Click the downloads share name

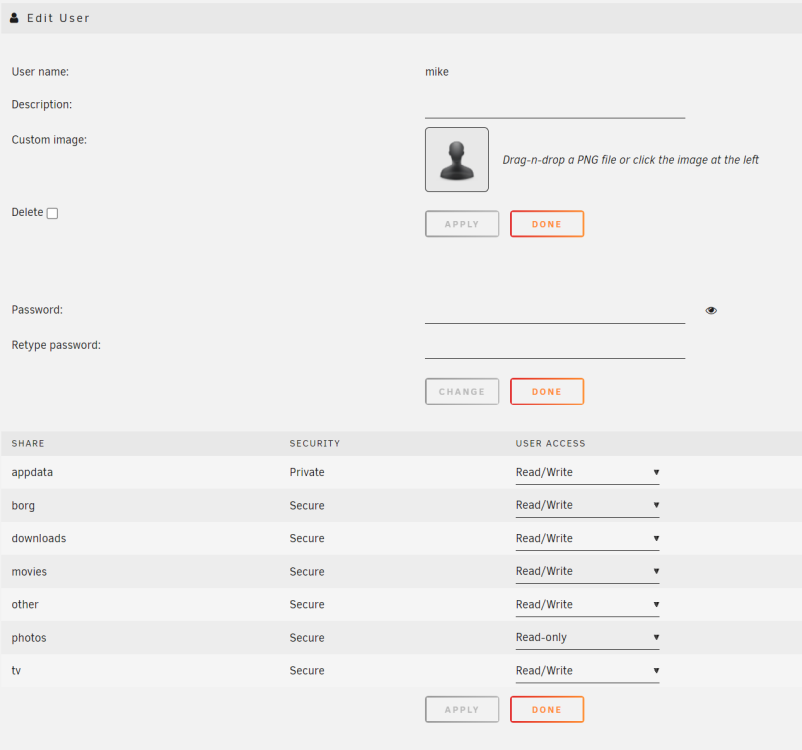point(39,539)
